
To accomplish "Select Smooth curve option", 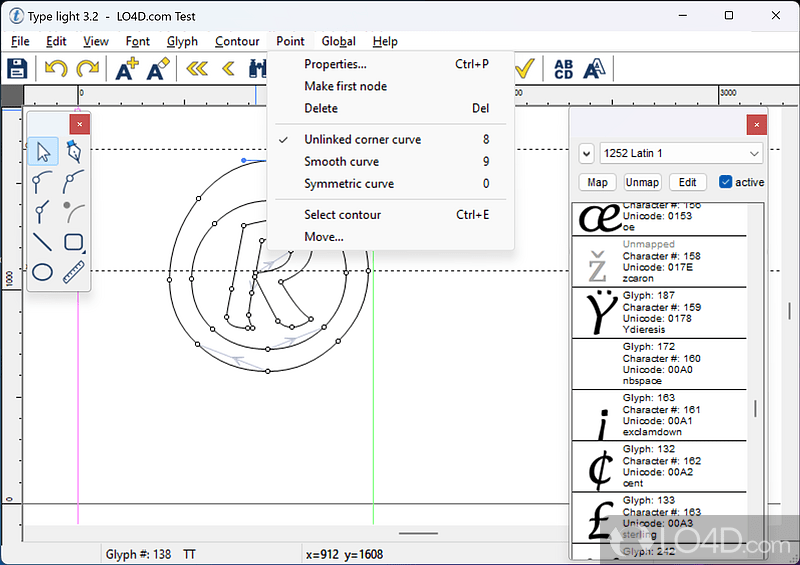I will (390, 161).
